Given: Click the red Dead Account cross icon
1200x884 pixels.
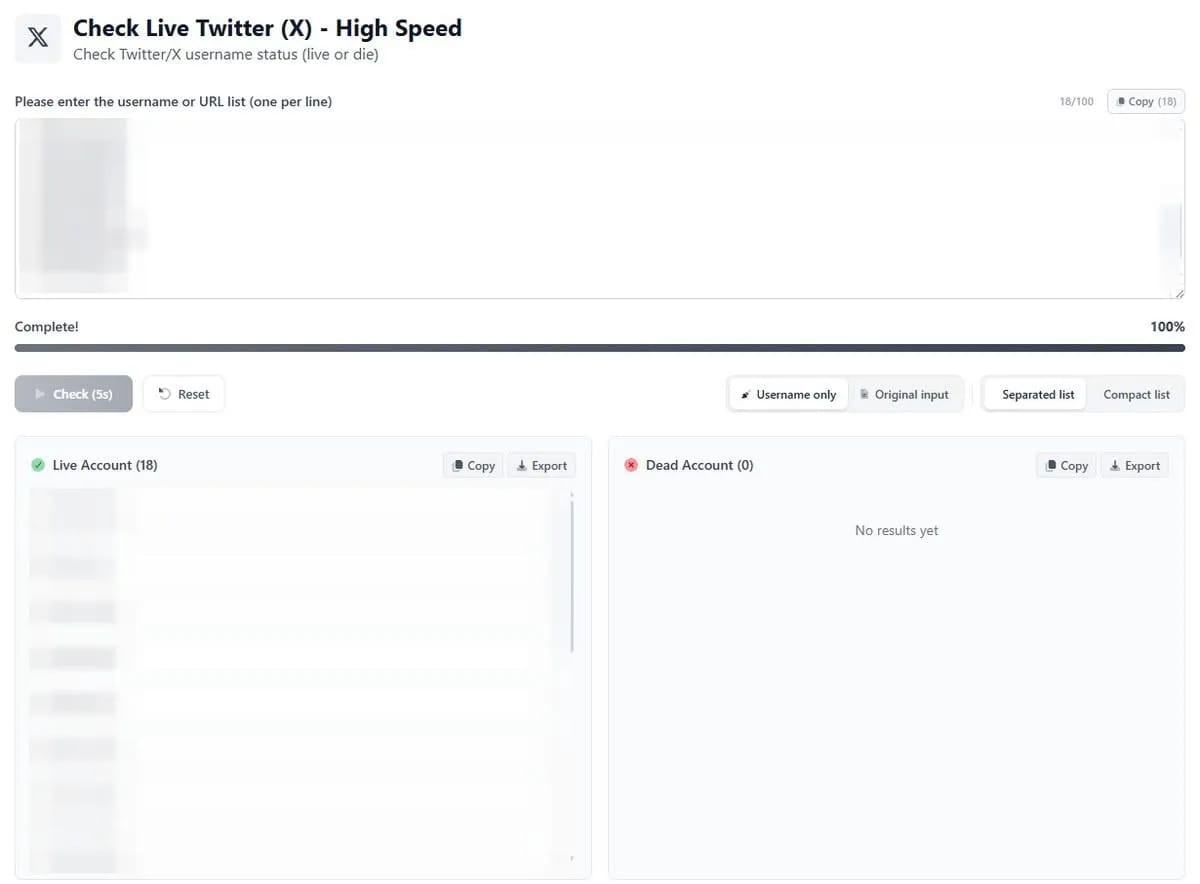Looking at the screenshot, I should 631,465.
